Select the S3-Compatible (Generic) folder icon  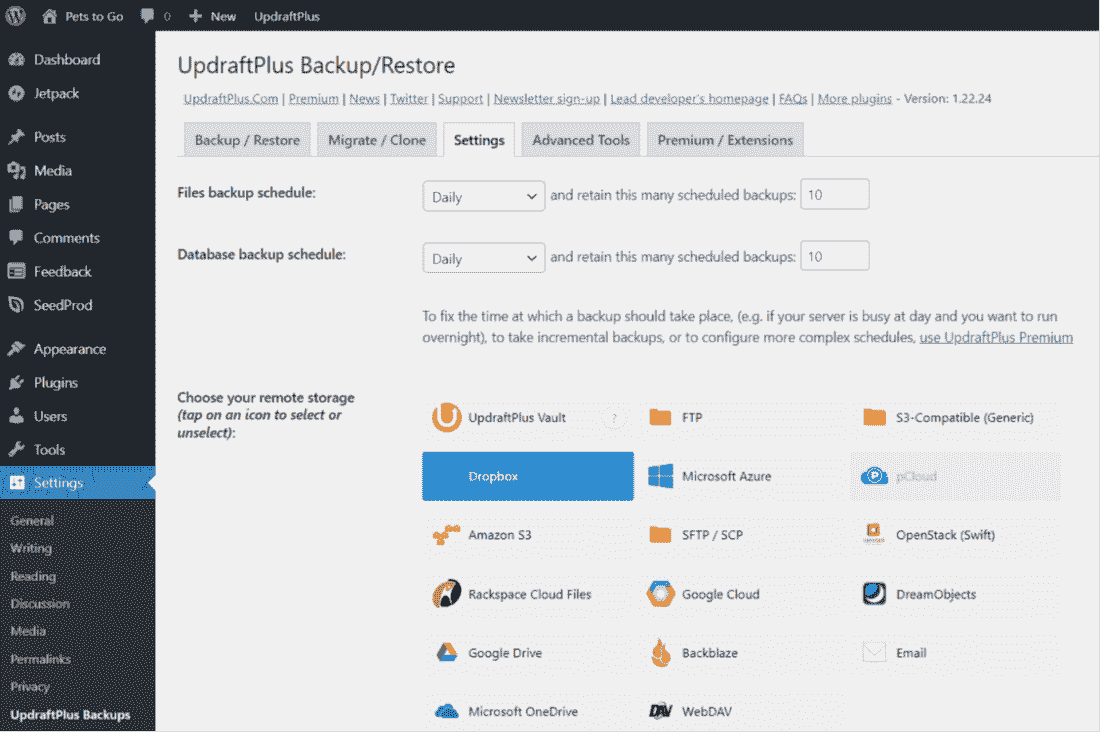[874, 418]
